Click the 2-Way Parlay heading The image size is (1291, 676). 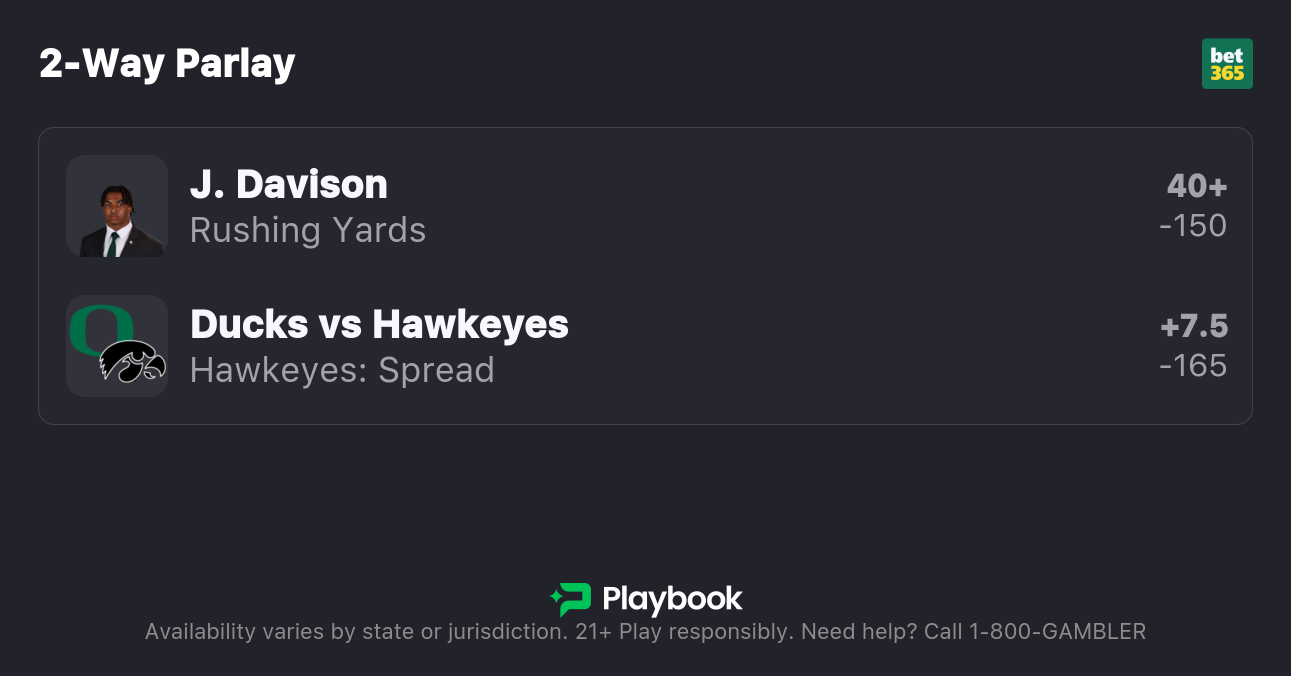tap(167, 64)
